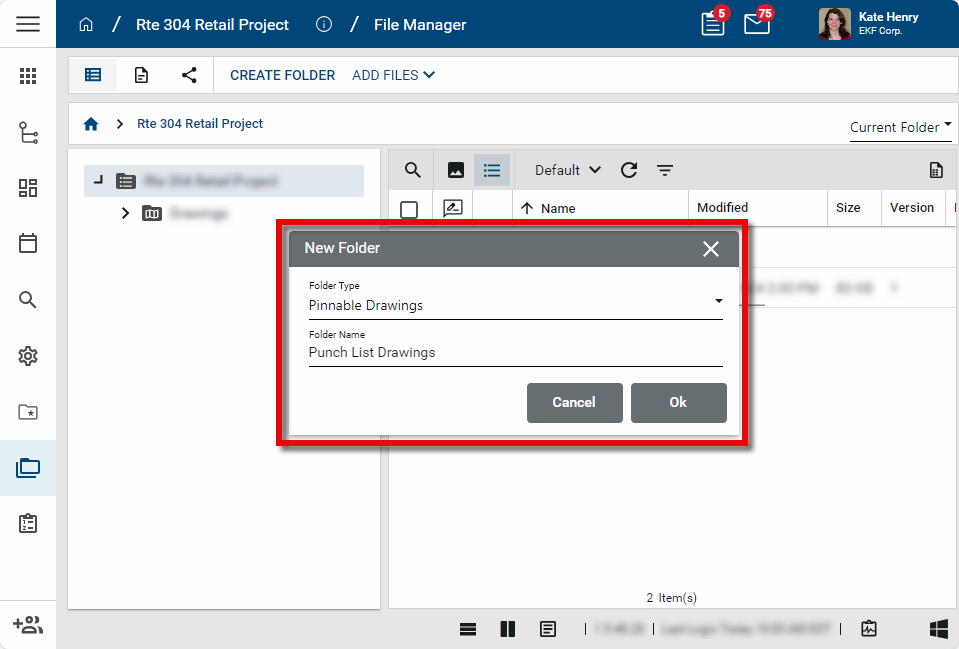Image resolution: width=959 pixels, height=649 pixels.
Task: Open settings gear in left sidebar
Action: 28,356
